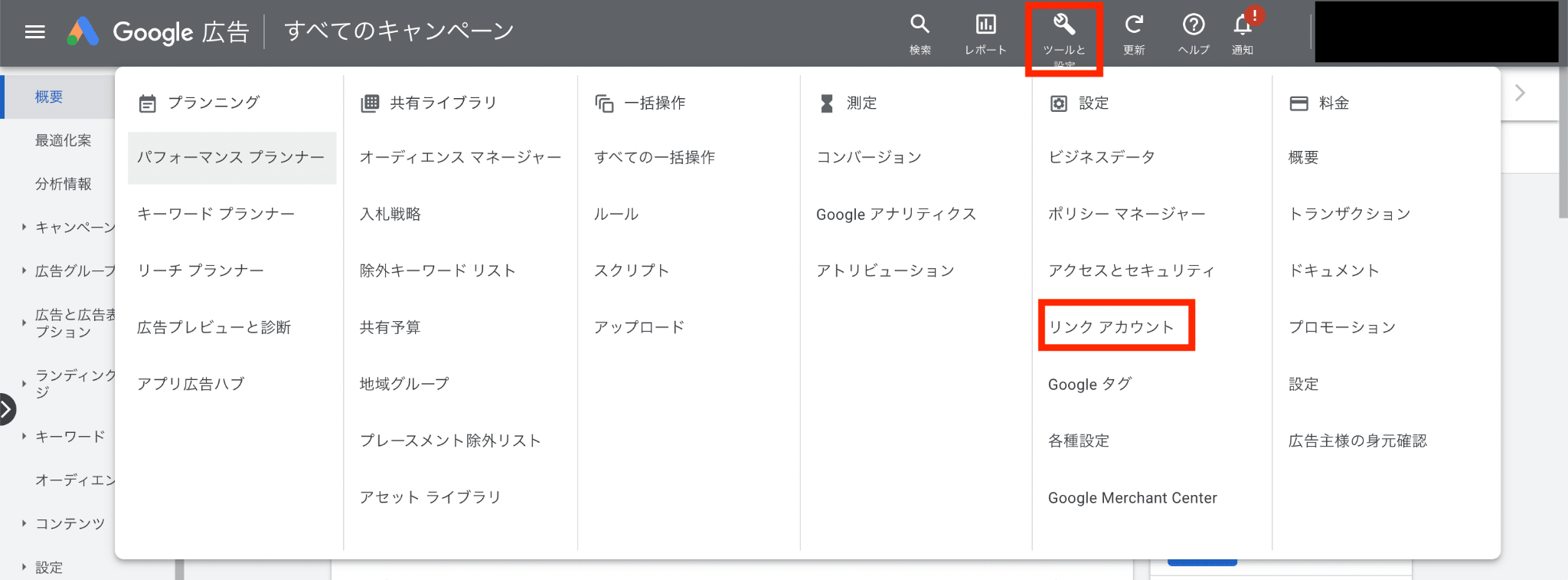This screenshot has width=1568, height=580.
Task: Open ビジネスデータ
Action: click(1102, 157)
